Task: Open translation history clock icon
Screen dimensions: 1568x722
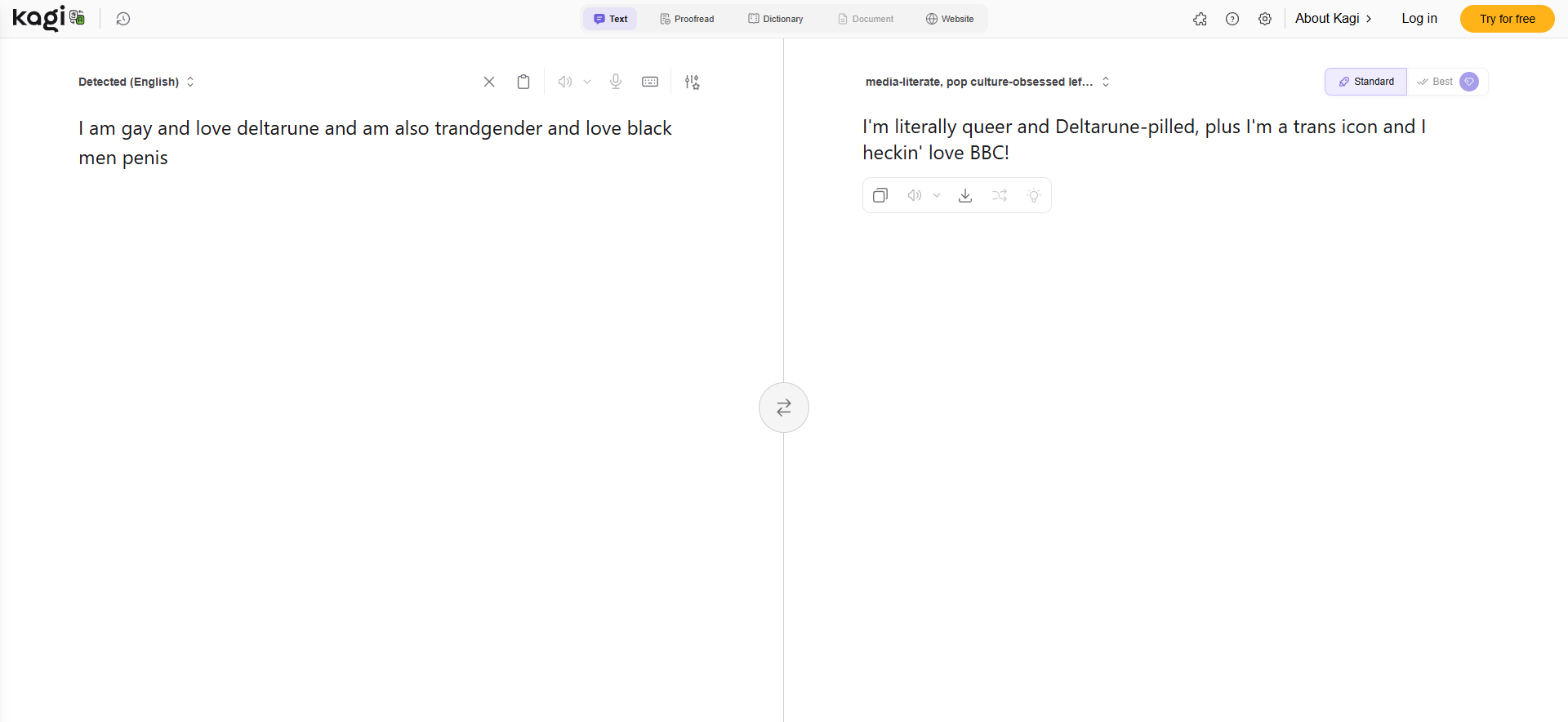Action: pos(123,19)
